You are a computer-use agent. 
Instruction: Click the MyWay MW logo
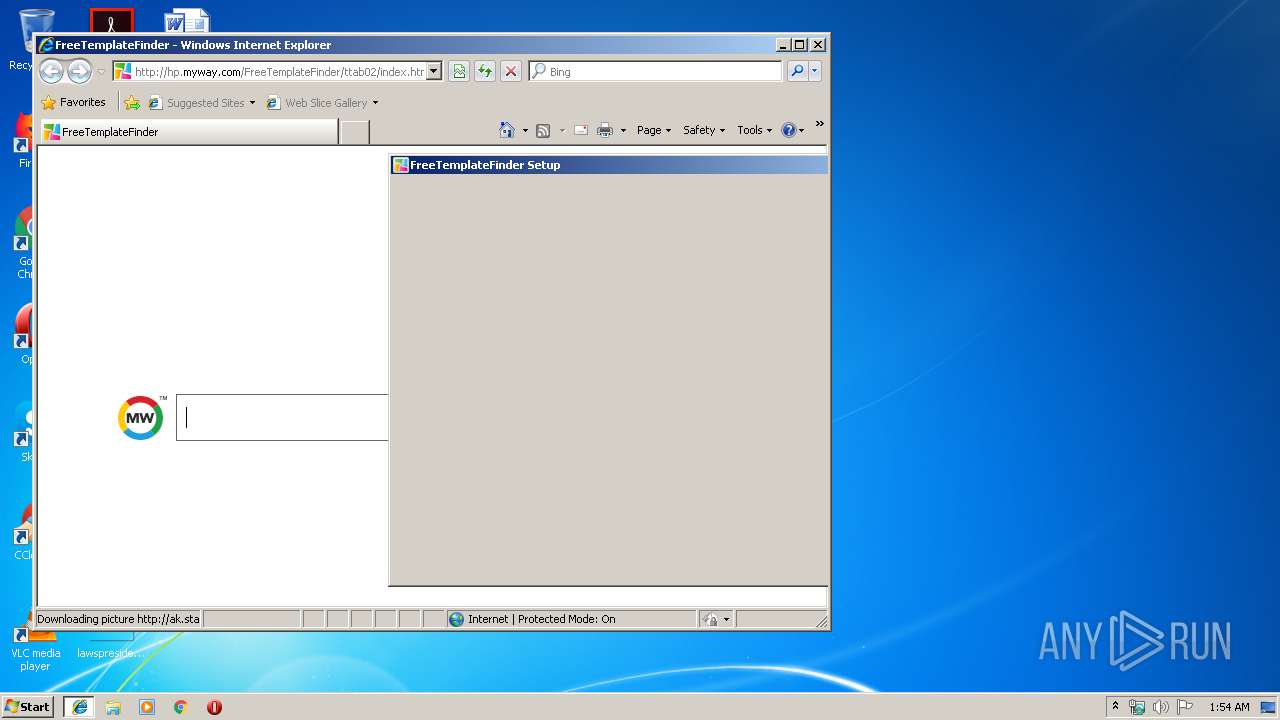[x=141, y=417]
